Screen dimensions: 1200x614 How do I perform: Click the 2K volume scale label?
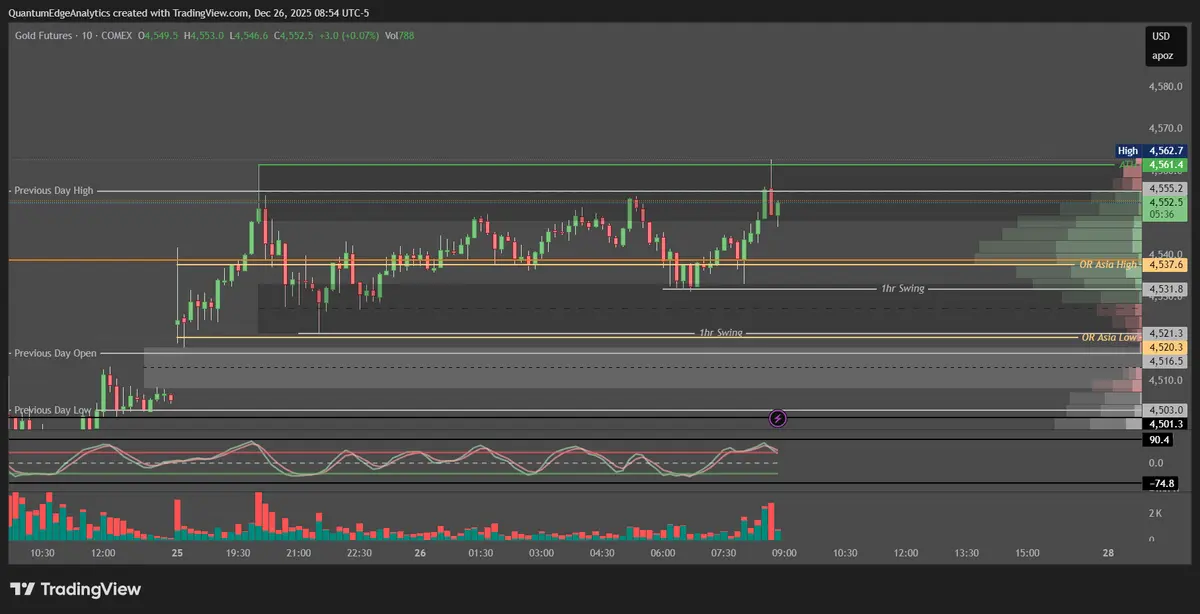tap(1155, 513)
